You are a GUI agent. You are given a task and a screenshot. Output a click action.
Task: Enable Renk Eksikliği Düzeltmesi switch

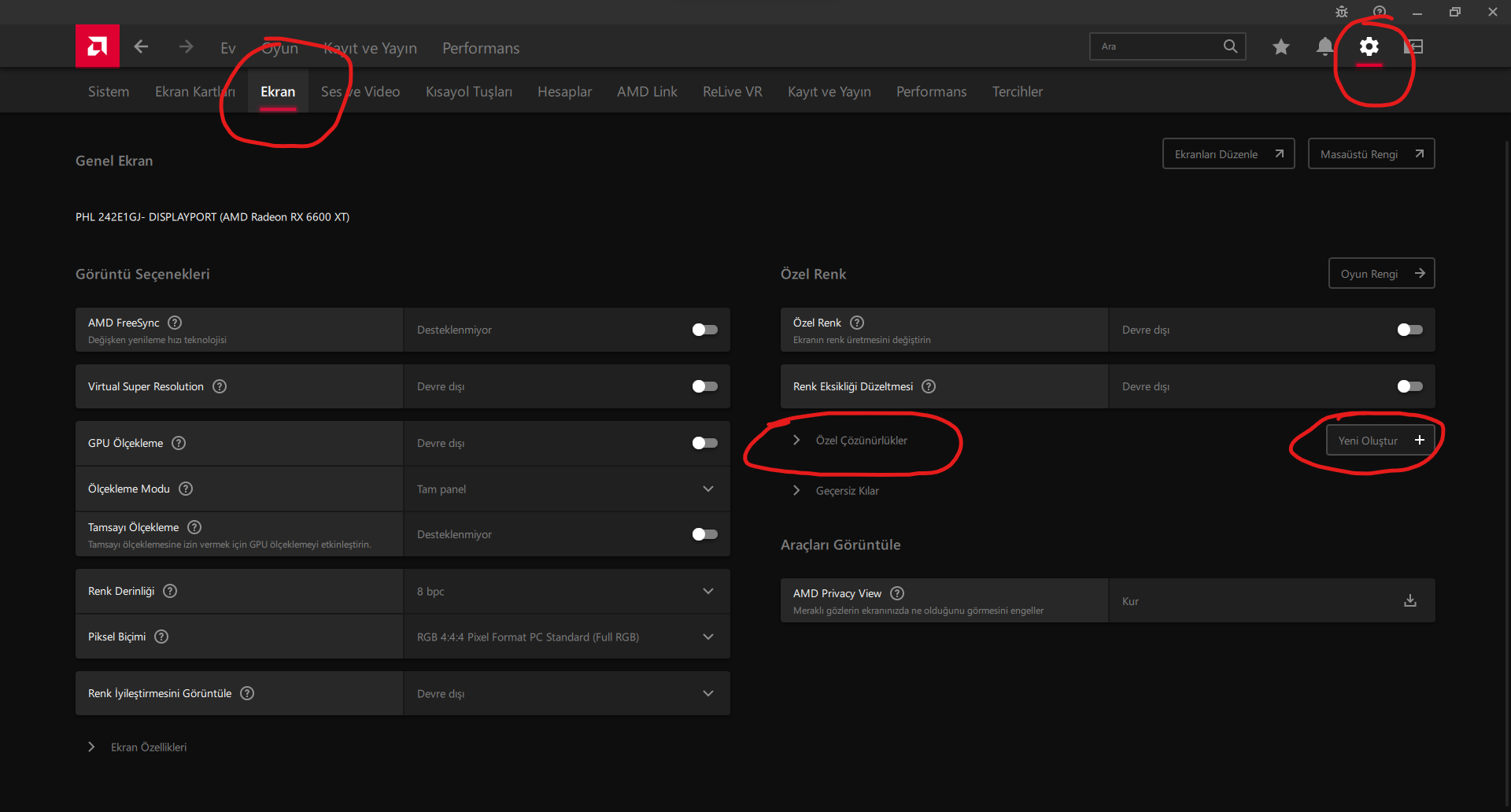pos(1410,386)
